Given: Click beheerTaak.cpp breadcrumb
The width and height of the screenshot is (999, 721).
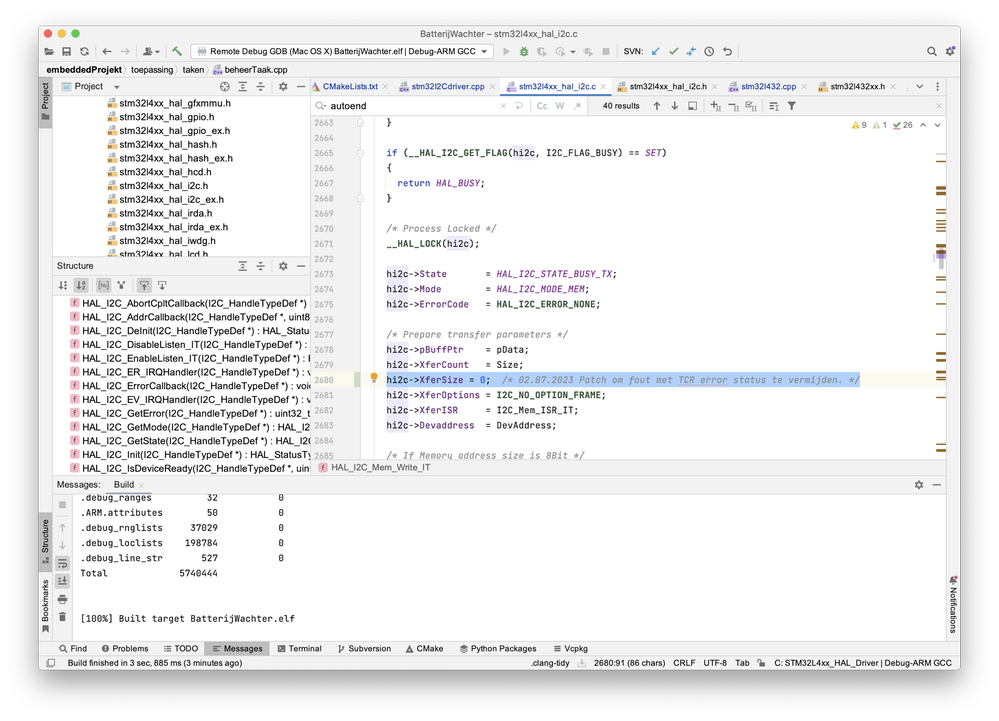Looking at the screenshot, I should click(x=250, y=69).
